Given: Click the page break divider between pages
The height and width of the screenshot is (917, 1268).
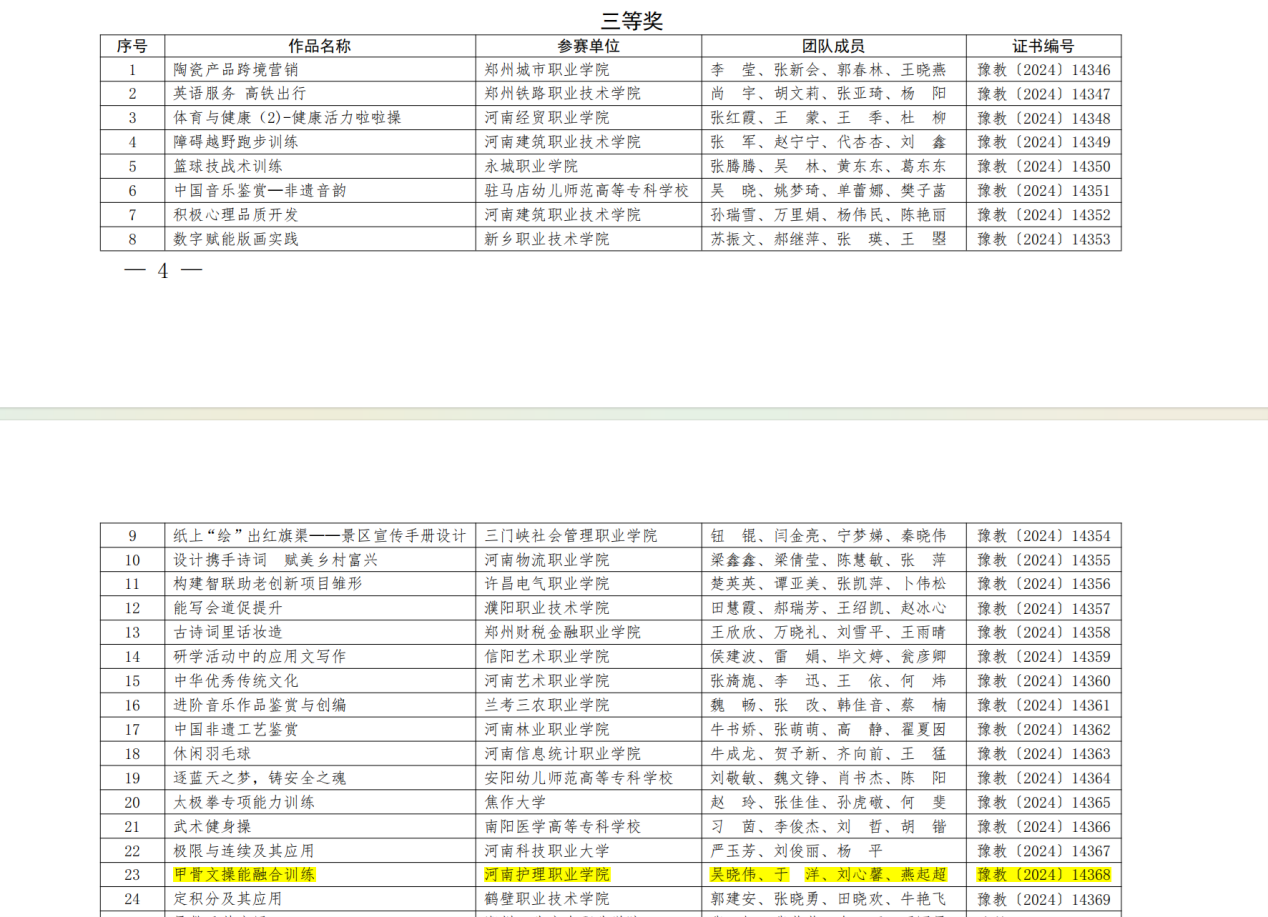Looking at the screenshot, I should (x=634, y=413).
